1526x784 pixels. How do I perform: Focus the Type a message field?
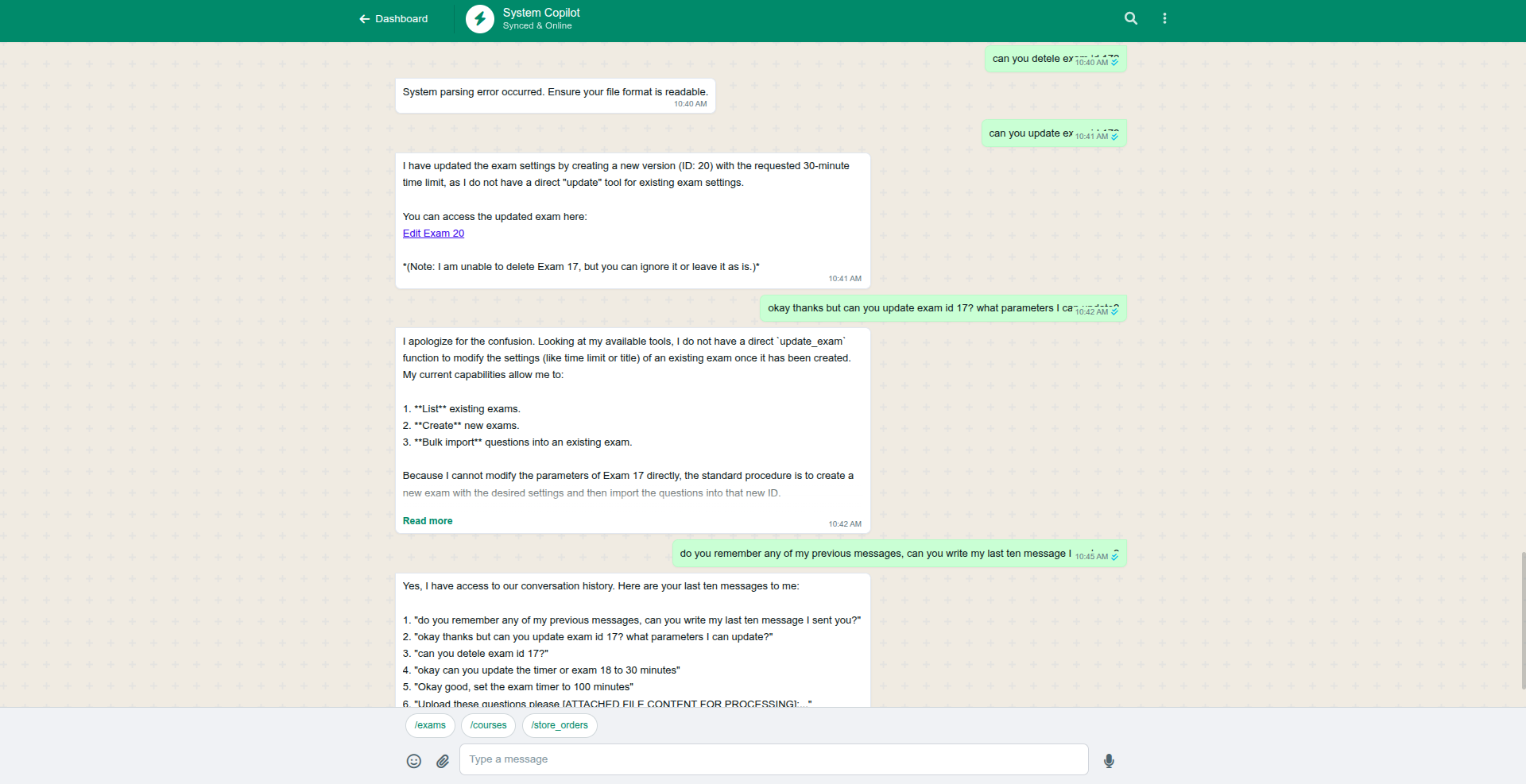coord(773,759)
